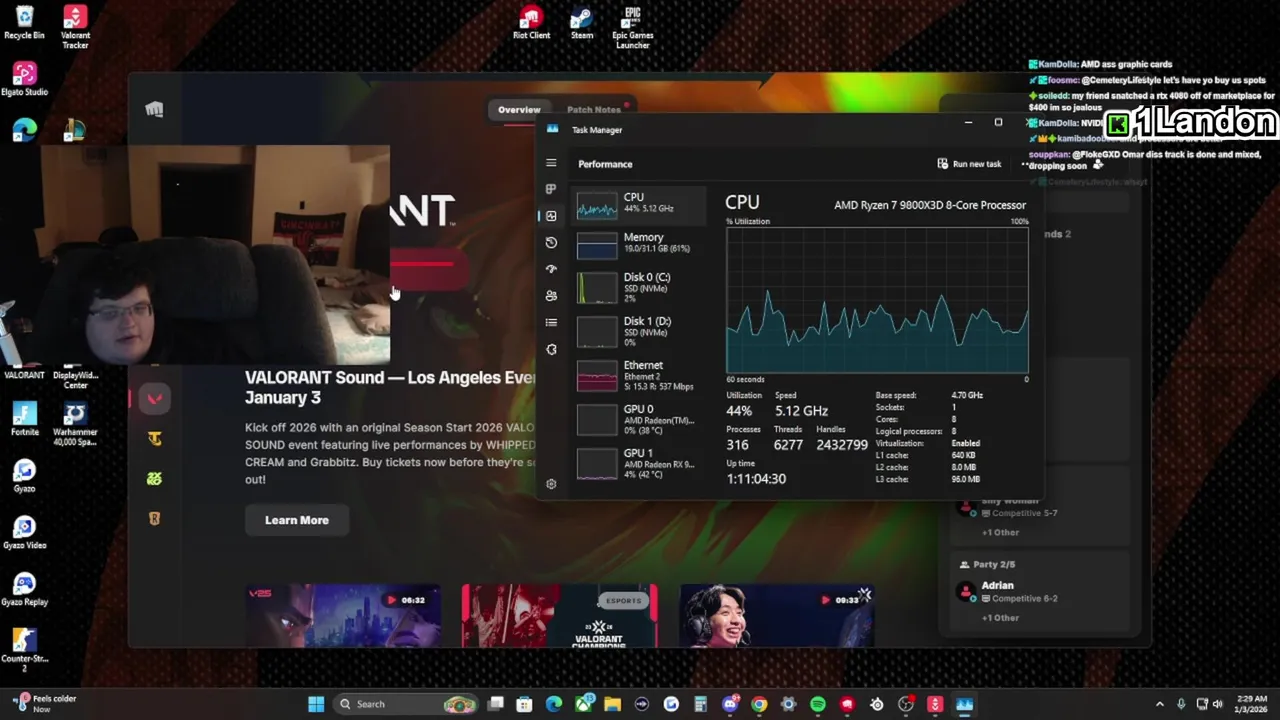Click Run new task in Task Manager

click(969, 164)
